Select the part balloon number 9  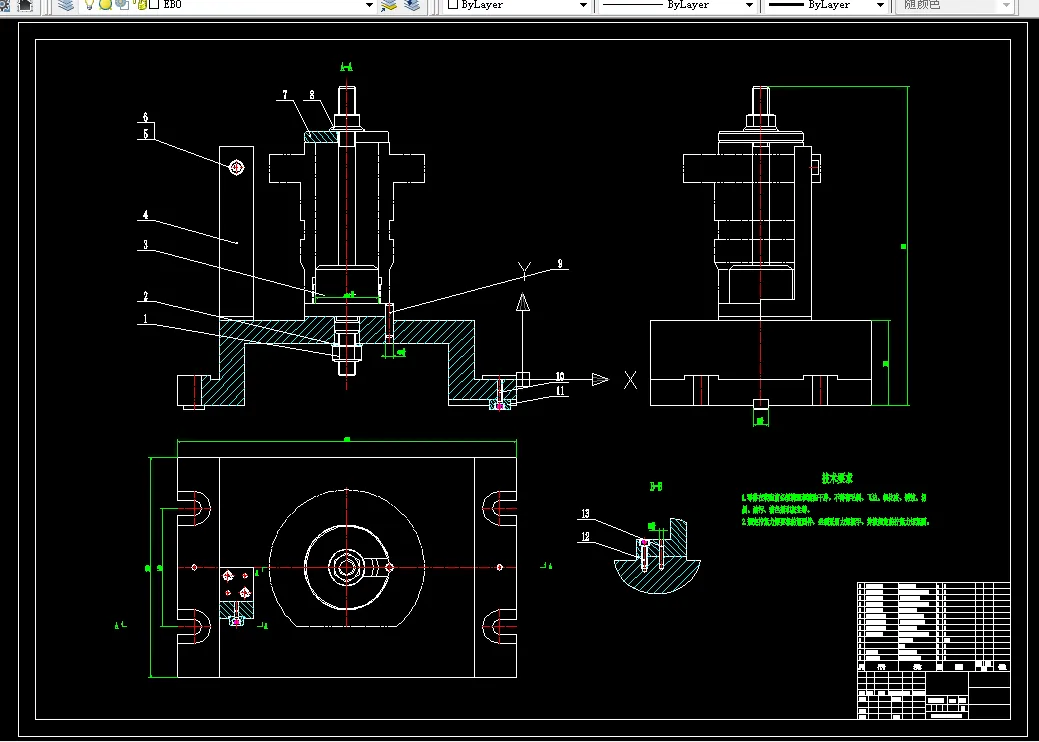[x=560, y=264]
